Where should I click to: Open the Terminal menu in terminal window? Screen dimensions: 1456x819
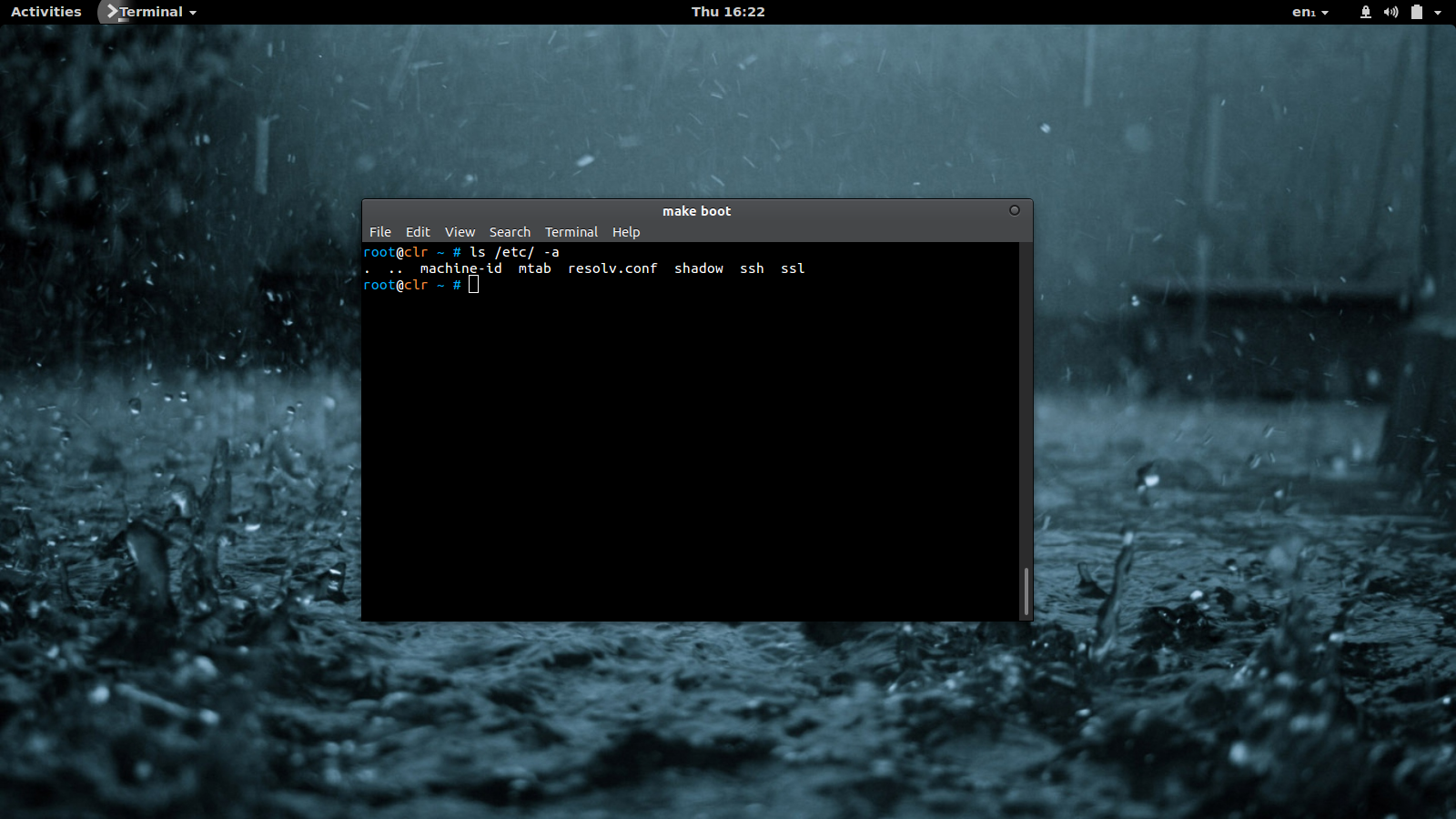tap(571, 232)
